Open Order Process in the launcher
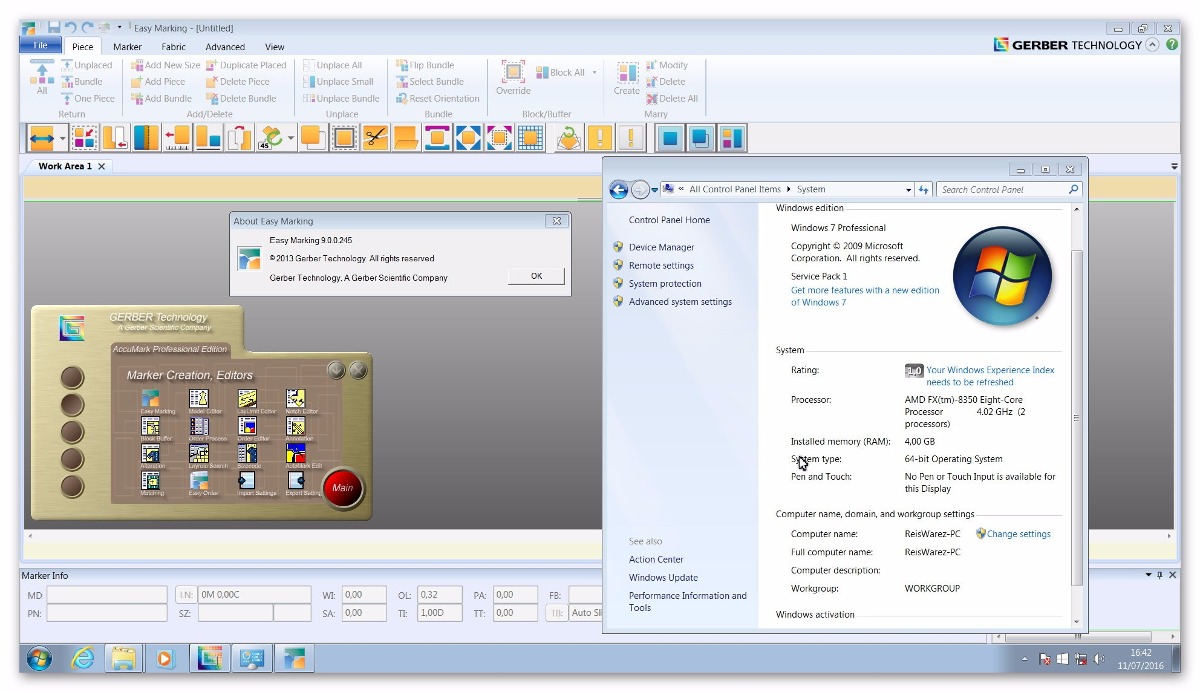The width and height of the screenshot is (1200, 692). coord(199,427)
